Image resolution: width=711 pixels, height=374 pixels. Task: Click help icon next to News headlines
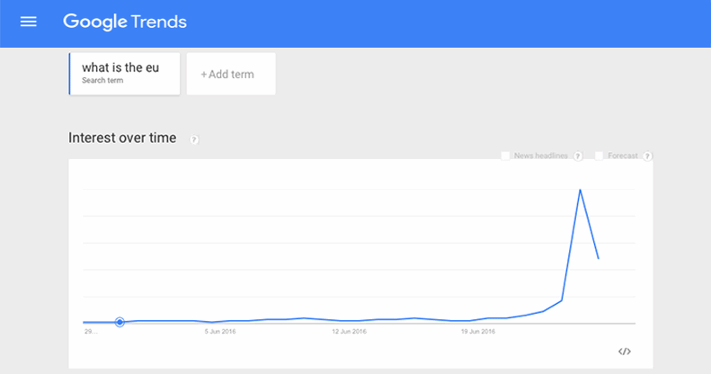578,156
